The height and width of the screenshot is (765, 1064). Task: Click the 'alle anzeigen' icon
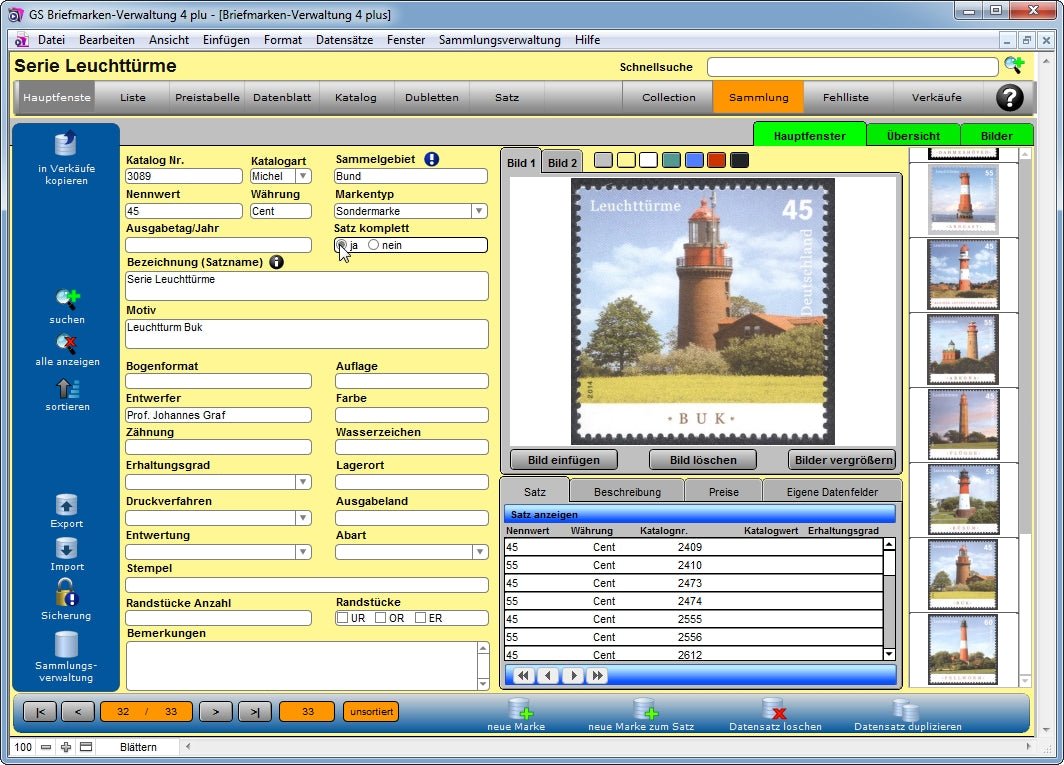point(67,344)
